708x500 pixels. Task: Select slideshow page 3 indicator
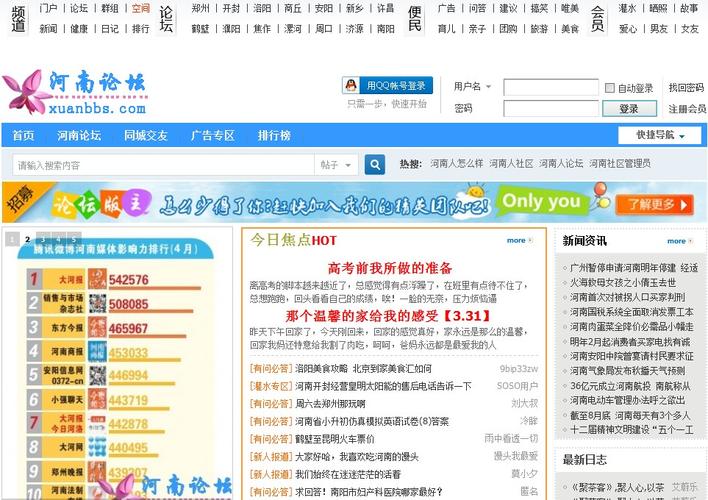(x=43, y=239)
